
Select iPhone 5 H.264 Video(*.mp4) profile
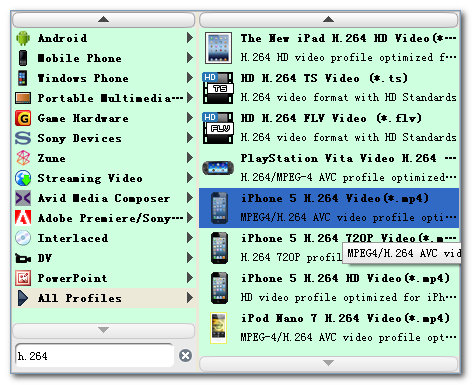pos(329,208)
